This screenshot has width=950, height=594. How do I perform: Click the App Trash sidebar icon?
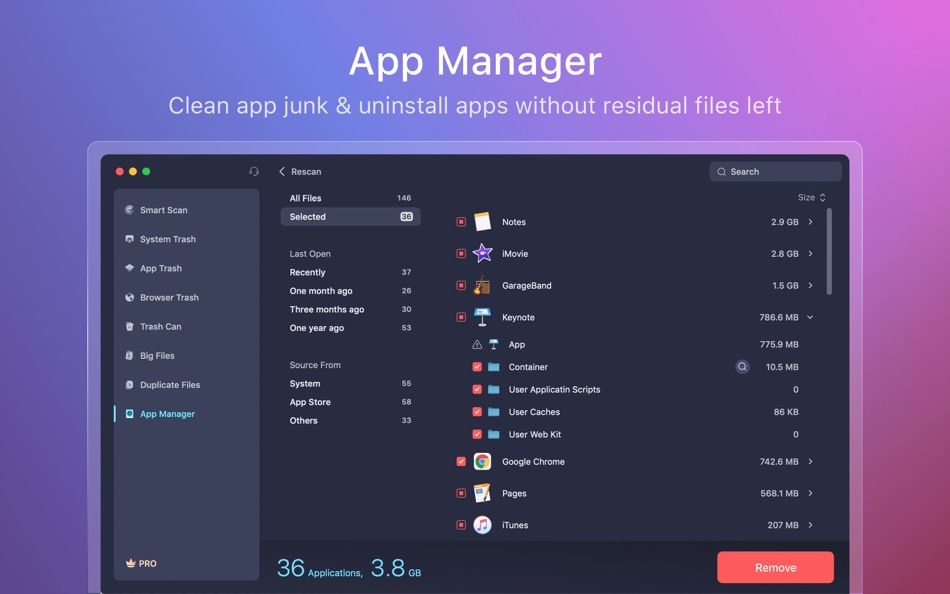coord(129,268)
